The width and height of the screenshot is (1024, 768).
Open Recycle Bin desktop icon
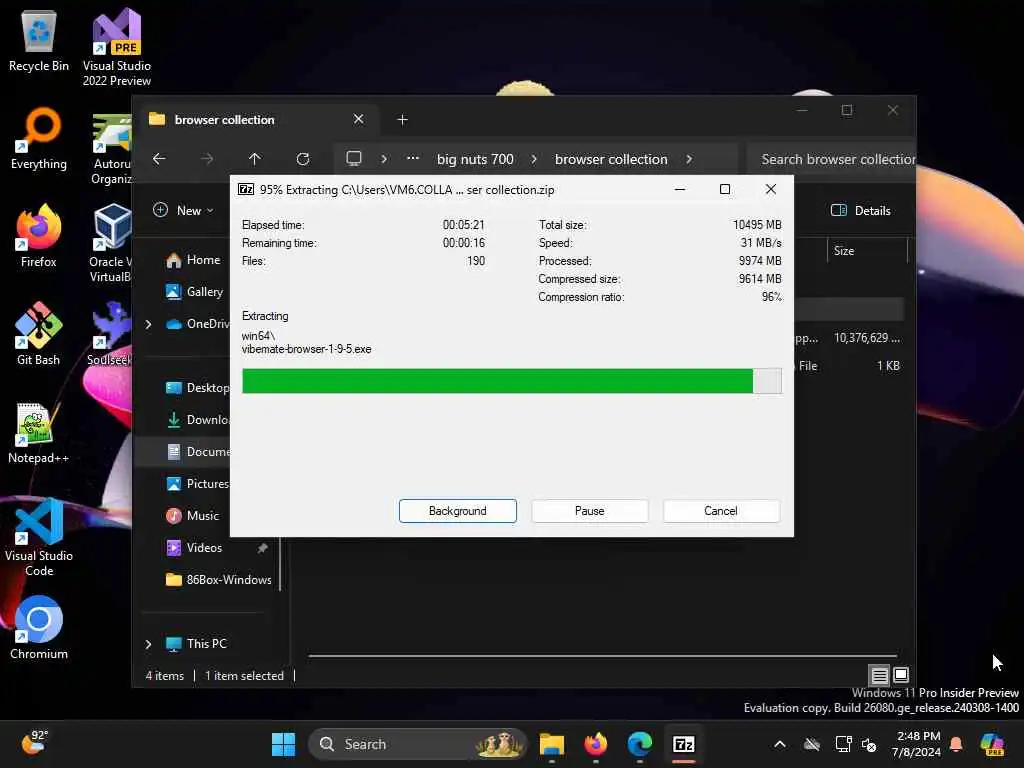coord(39,40)
